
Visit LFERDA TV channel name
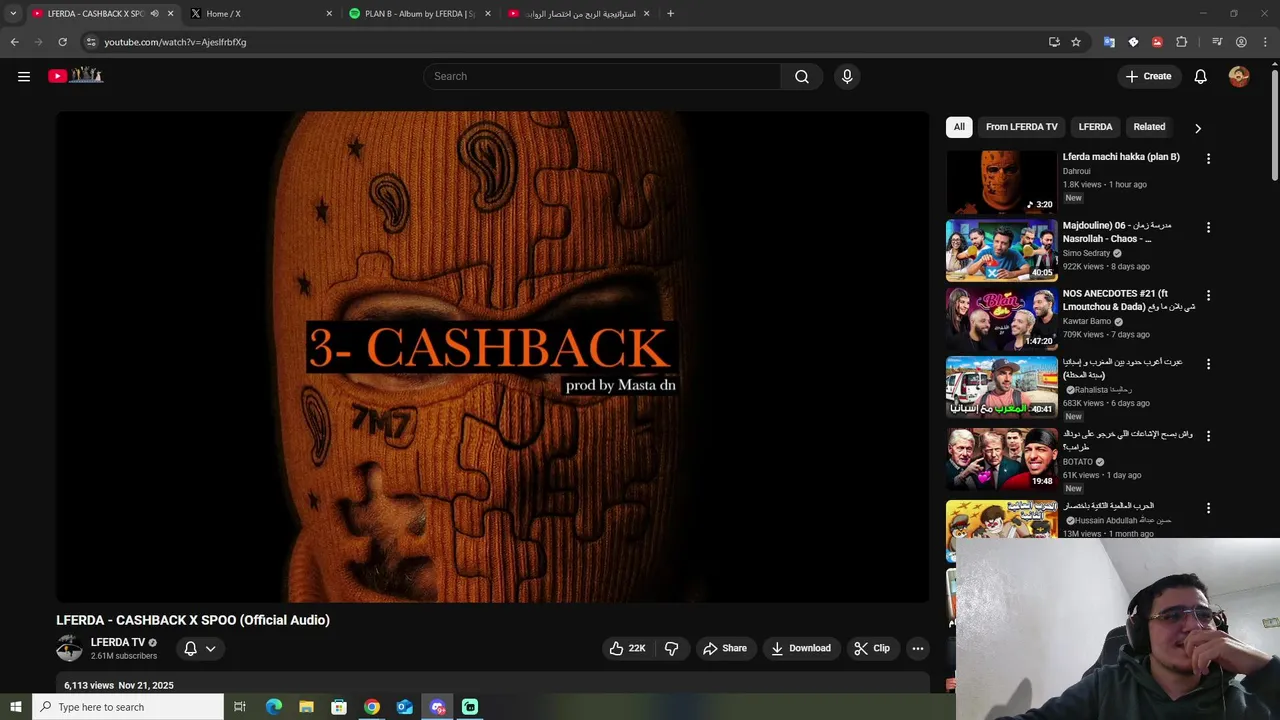coord(118,642)
